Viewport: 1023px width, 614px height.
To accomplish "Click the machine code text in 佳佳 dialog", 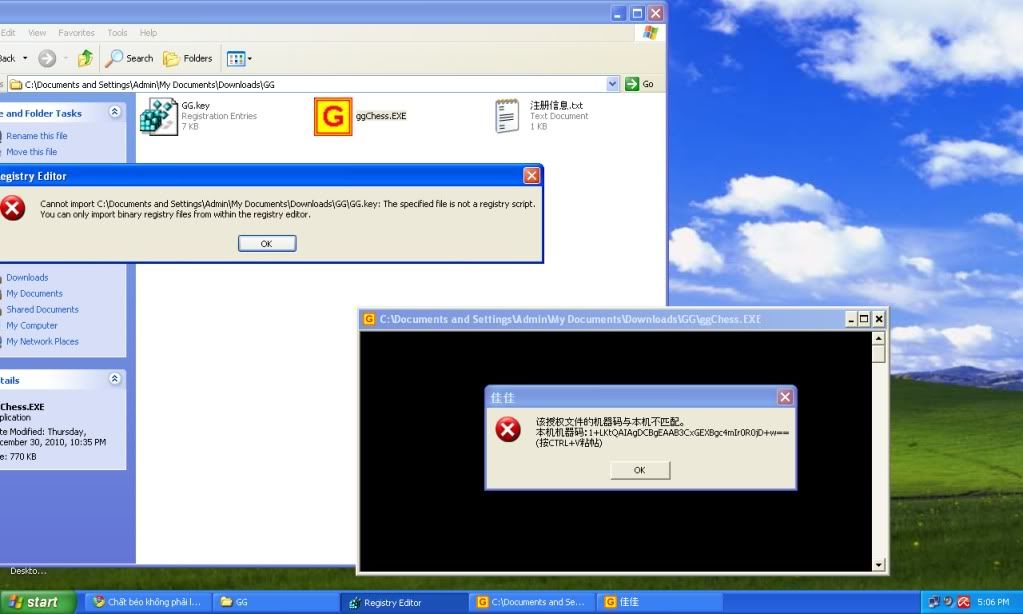I will tap(662, 433).
